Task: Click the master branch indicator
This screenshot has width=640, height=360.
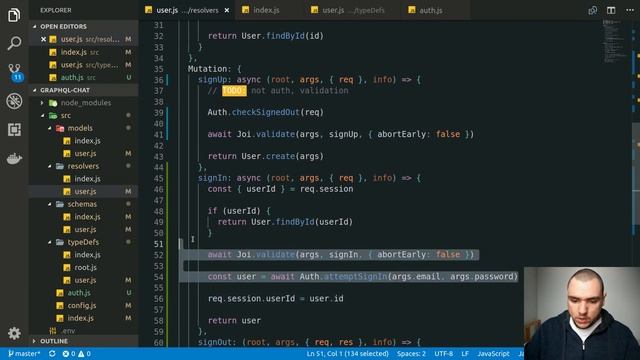Action: (24, 353)
